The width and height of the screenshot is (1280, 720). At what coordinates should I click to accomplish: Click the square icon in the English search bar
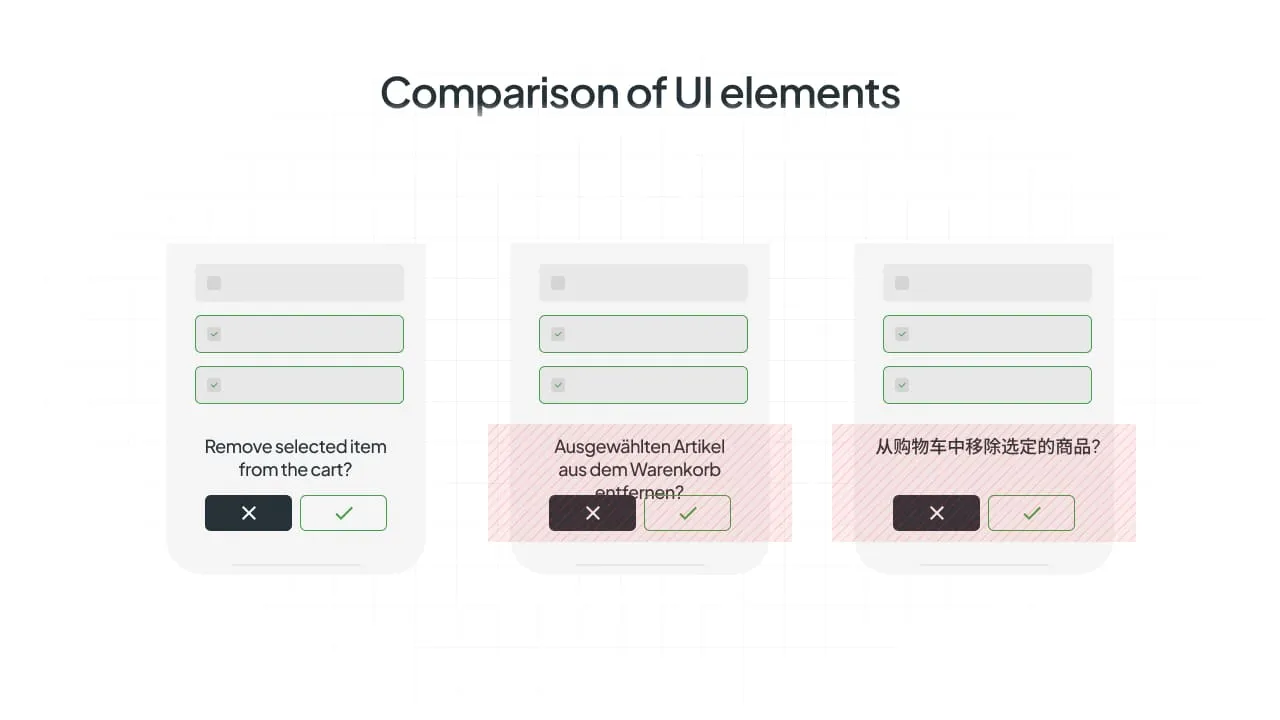pos(212,283)
